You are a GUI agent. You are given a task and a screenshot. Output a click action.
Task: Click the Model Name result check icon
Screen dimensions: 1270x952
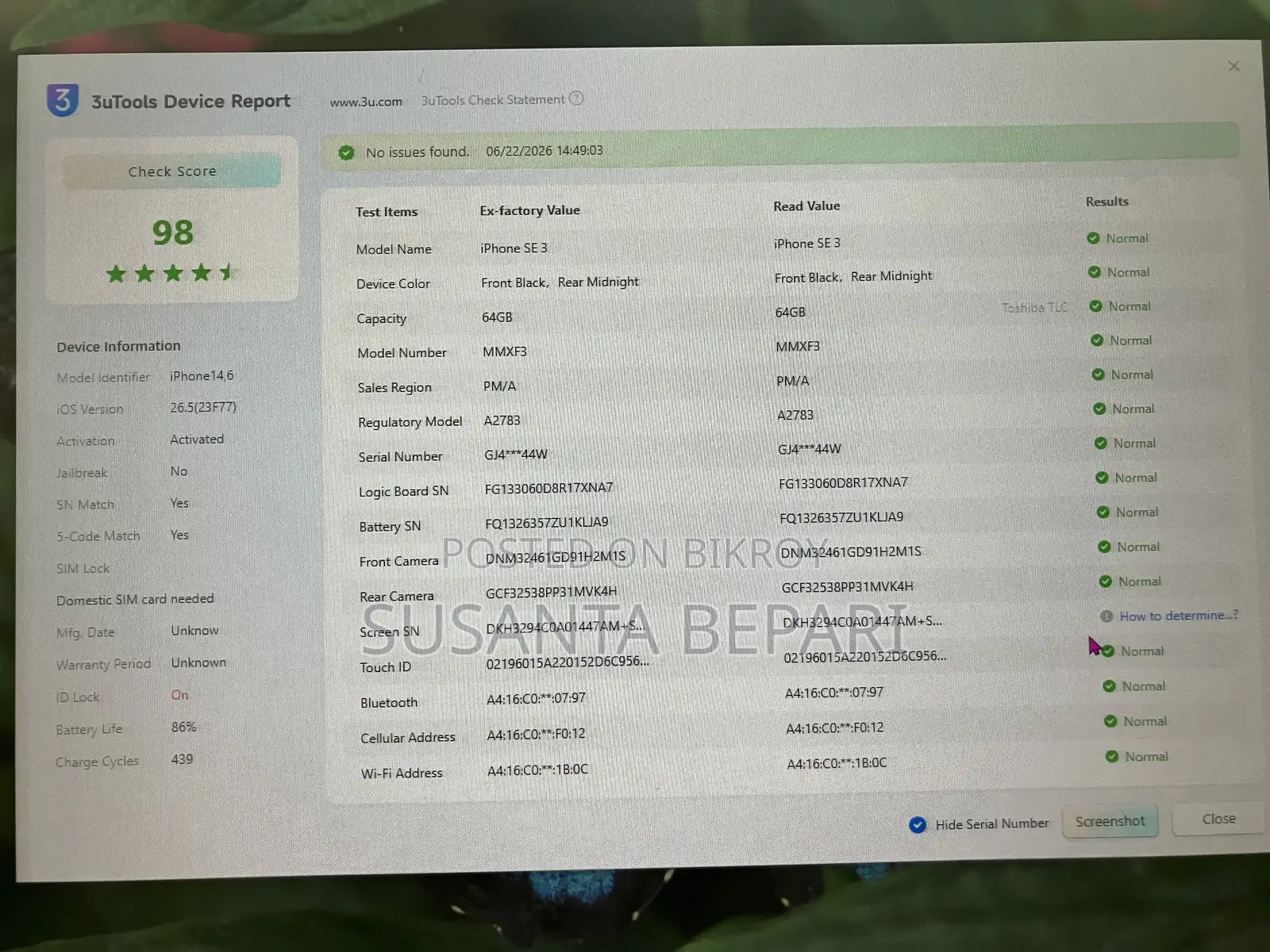point(1093,238)
